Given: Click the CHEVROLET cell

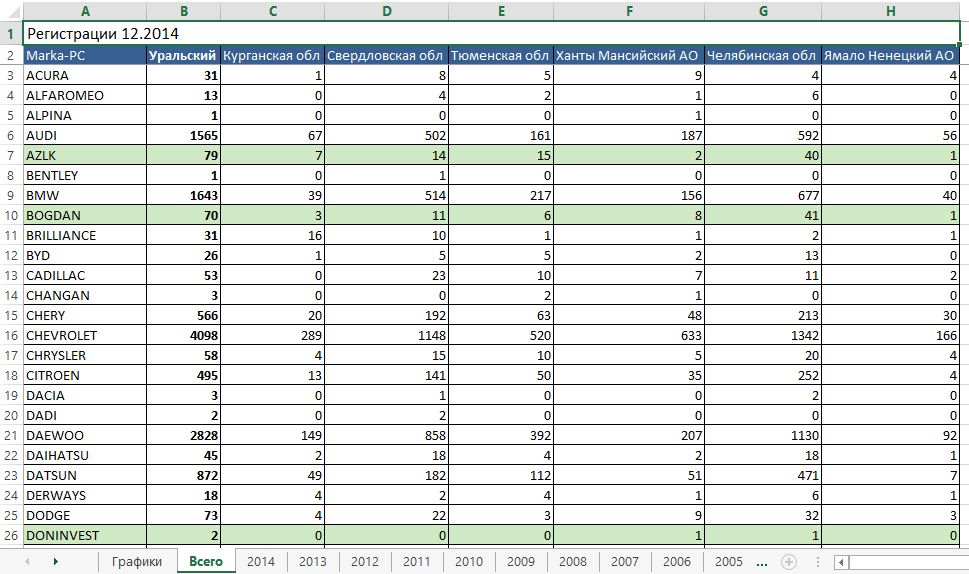Looking at the screenshot, I should pos(85,336).
